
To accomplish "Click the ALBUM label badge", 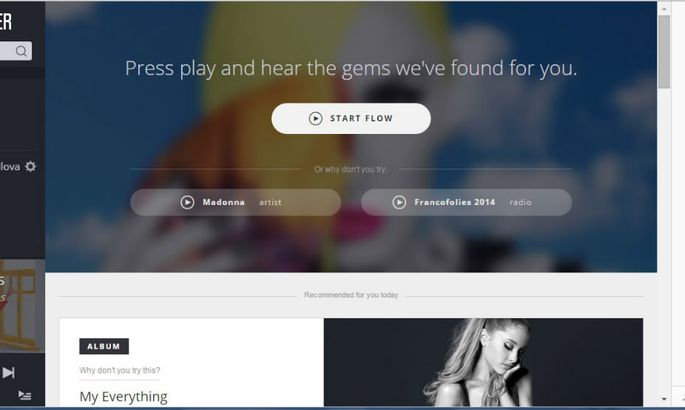I will tap(104, 346).
